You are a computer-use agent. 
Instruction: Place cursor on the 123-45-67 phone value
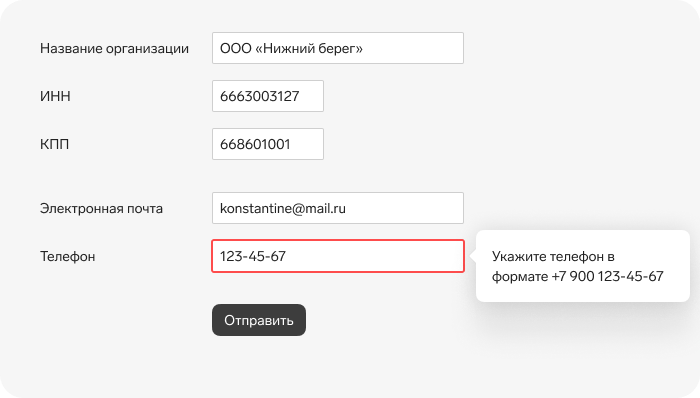[x=253, y=256]
